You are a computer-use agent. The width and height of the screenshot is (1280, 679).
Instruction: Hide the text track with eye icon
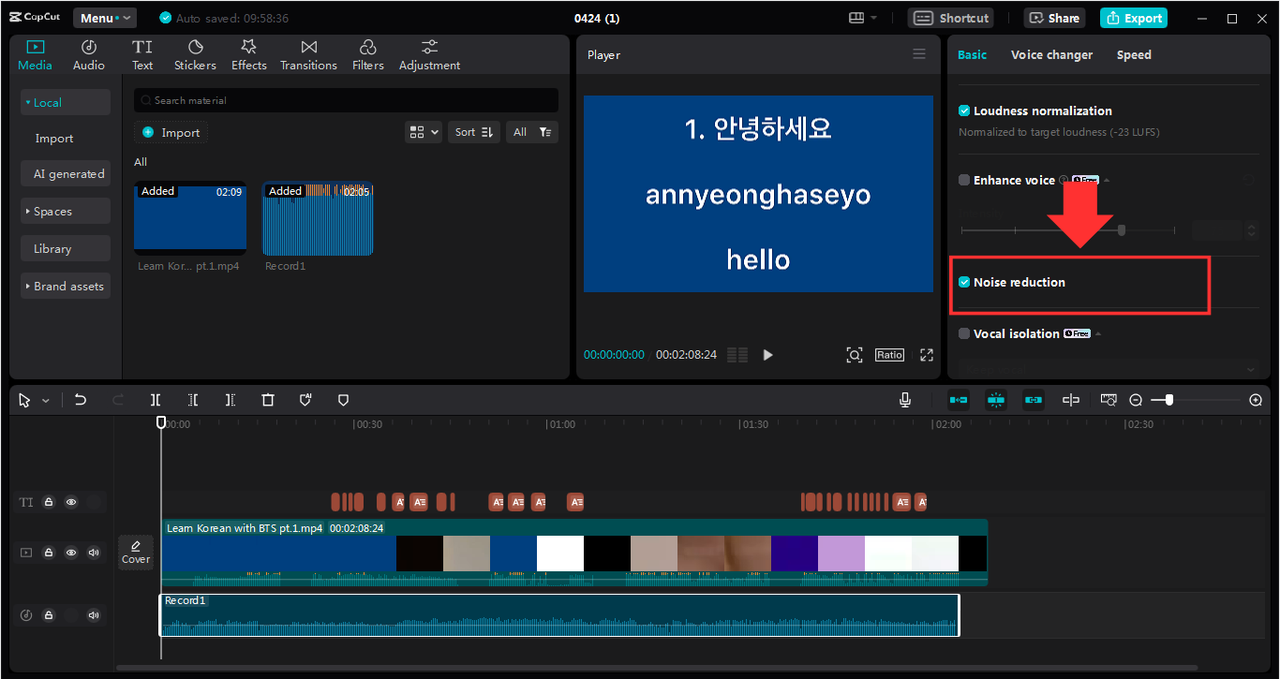pyautogui.click(x=71, y=502)
